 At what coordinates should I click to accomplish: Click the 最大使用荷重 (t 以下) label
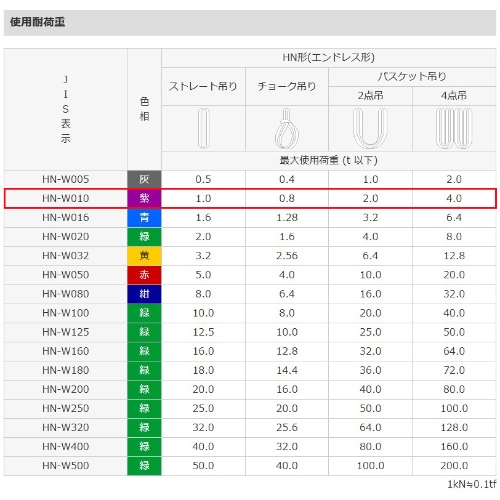[x=328, y=161]
